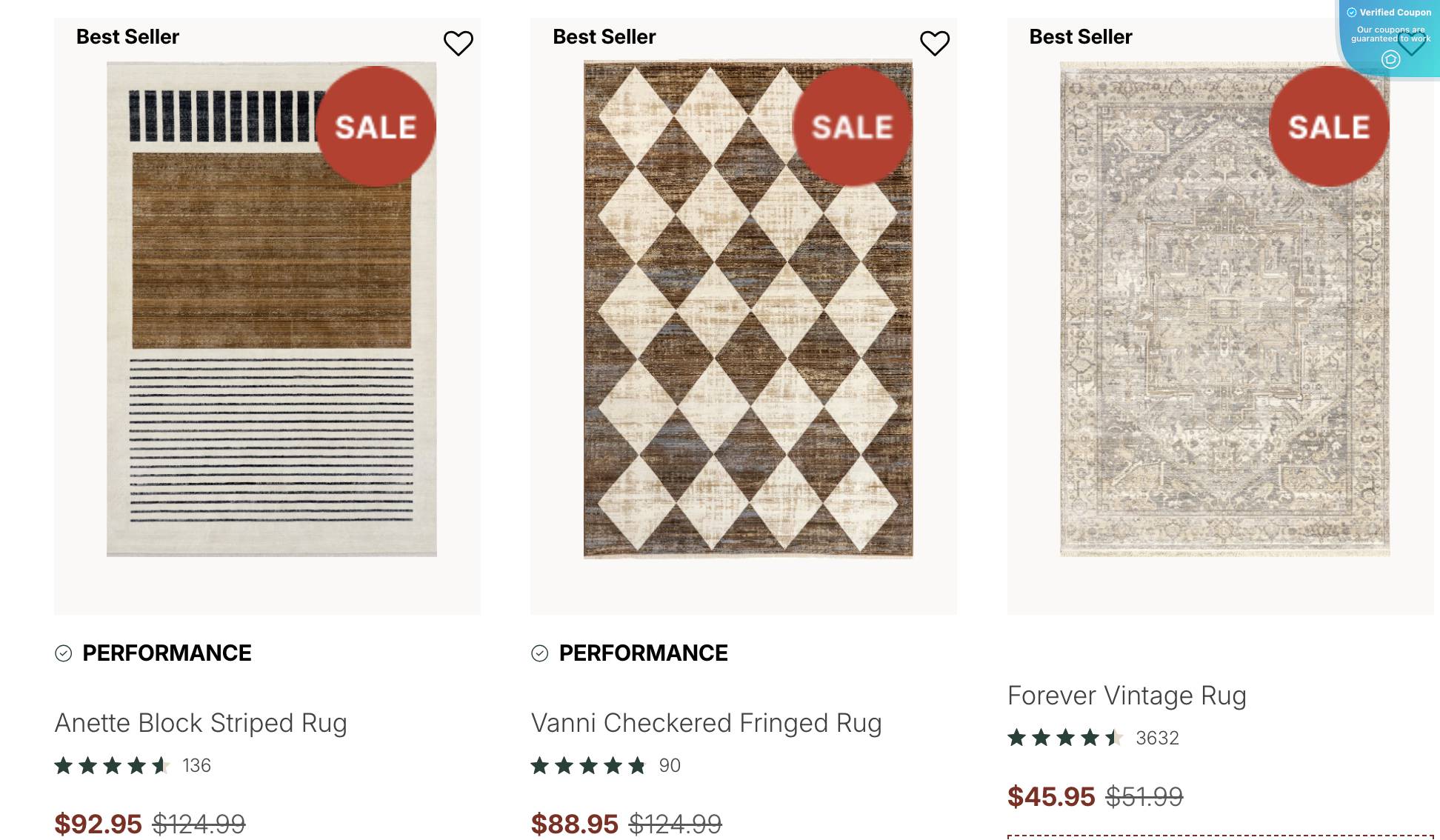Click the SALE badge on Vanni rug
Viewport: 1440px width, 840px height.
(x=852, y=126)
